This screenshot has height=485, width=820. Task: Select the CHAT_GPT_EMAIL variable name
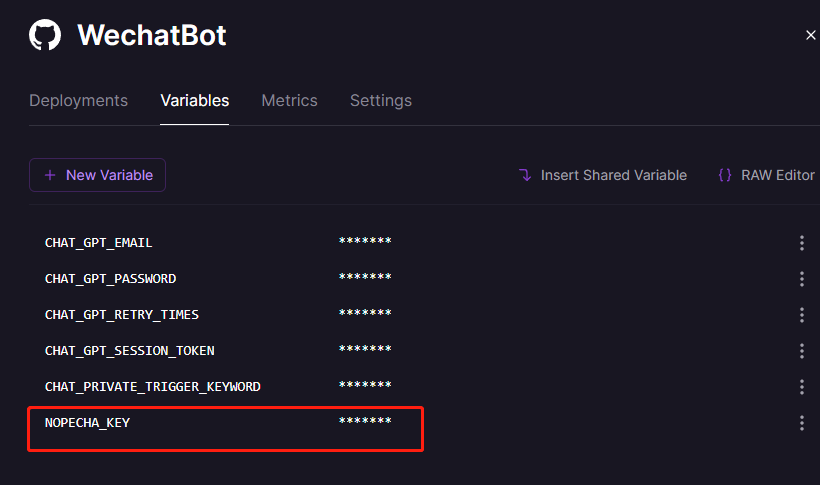(x=98, y=243)
